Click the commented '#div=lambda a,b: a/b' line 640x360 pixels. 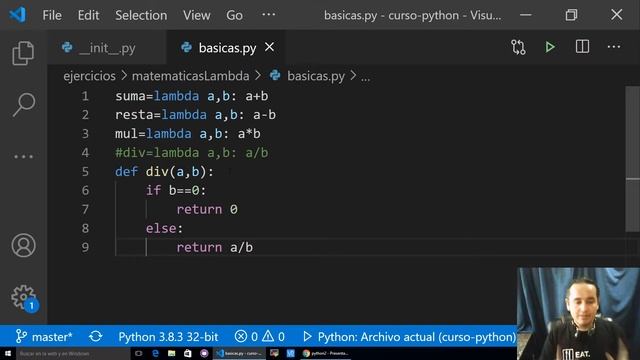coord(191,153)
